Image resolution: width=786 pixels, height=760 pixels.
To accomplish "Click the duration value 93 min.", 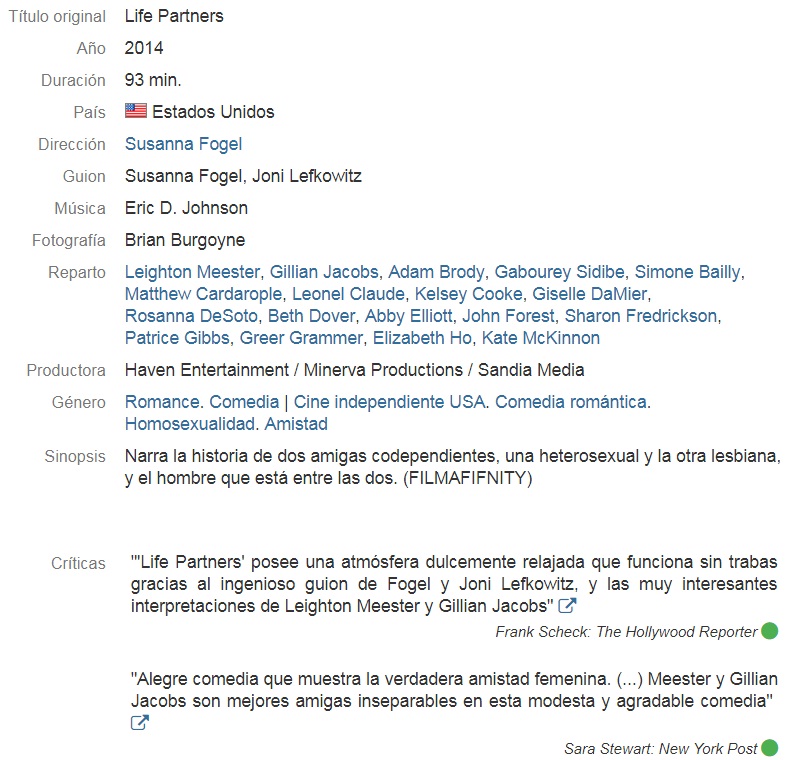I will 153,80.
